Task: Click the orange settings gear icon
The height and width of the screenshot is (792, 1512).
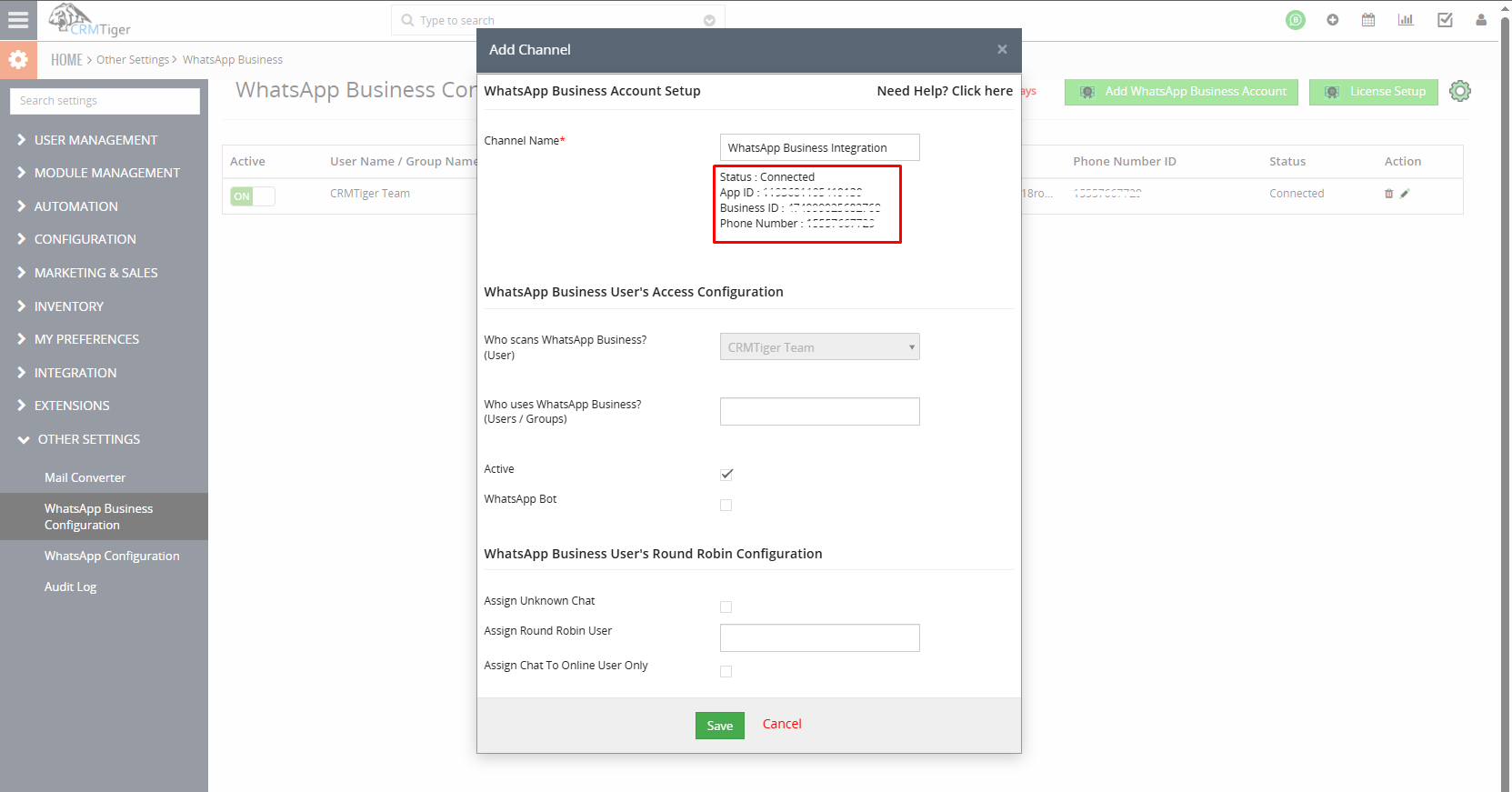Action: (x=18, y=60)
